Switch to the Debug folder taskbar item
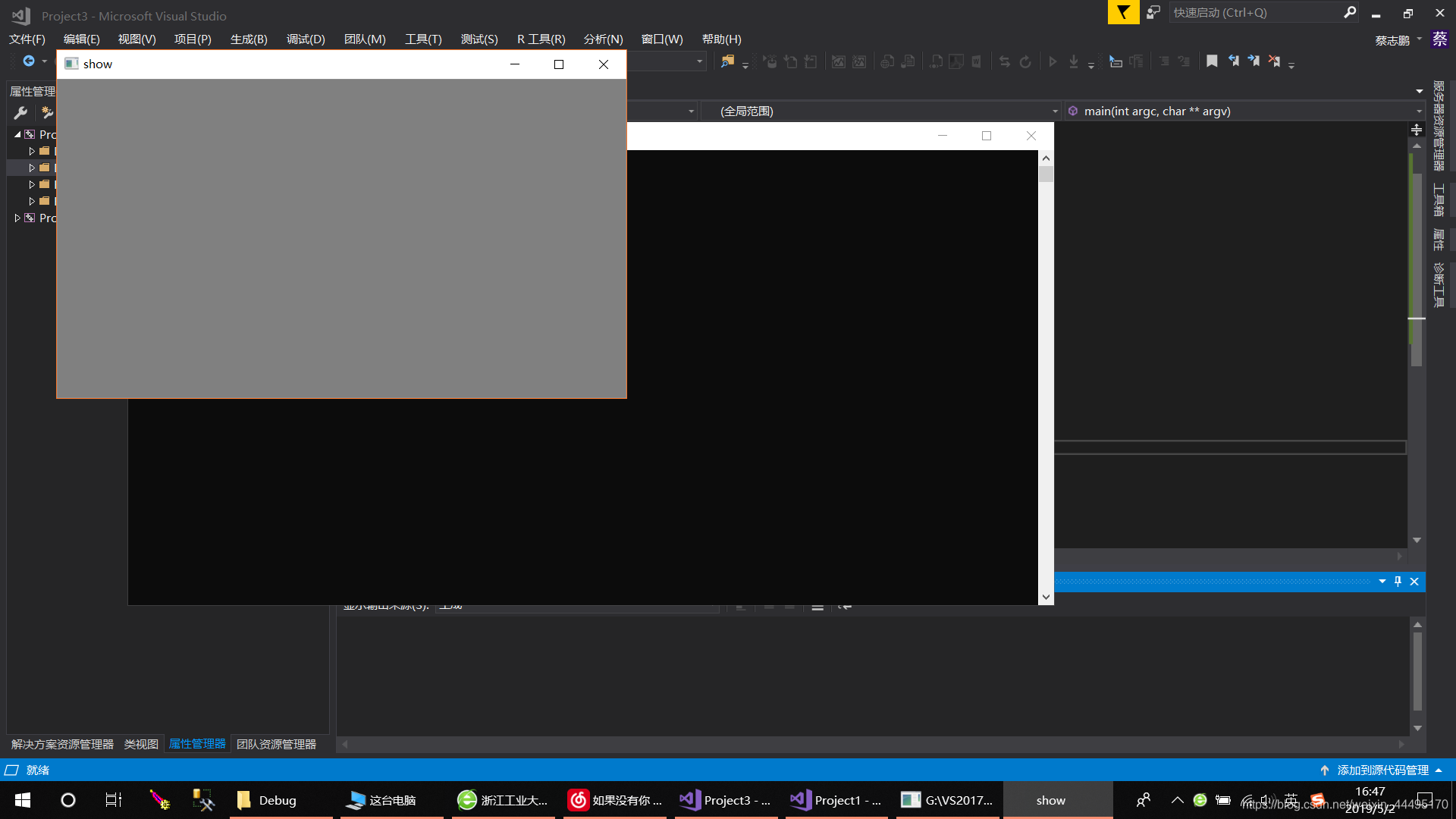 (x=281, y=800)
